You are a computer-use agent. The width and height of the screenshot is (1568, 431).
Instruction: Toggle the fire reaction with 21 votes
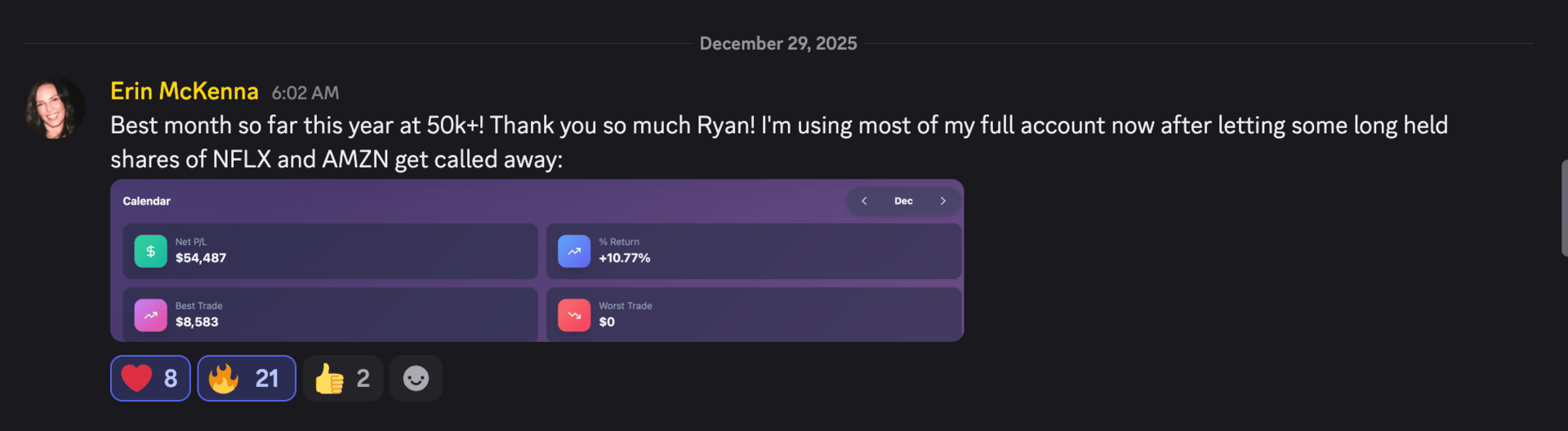[x=246, y=378]
